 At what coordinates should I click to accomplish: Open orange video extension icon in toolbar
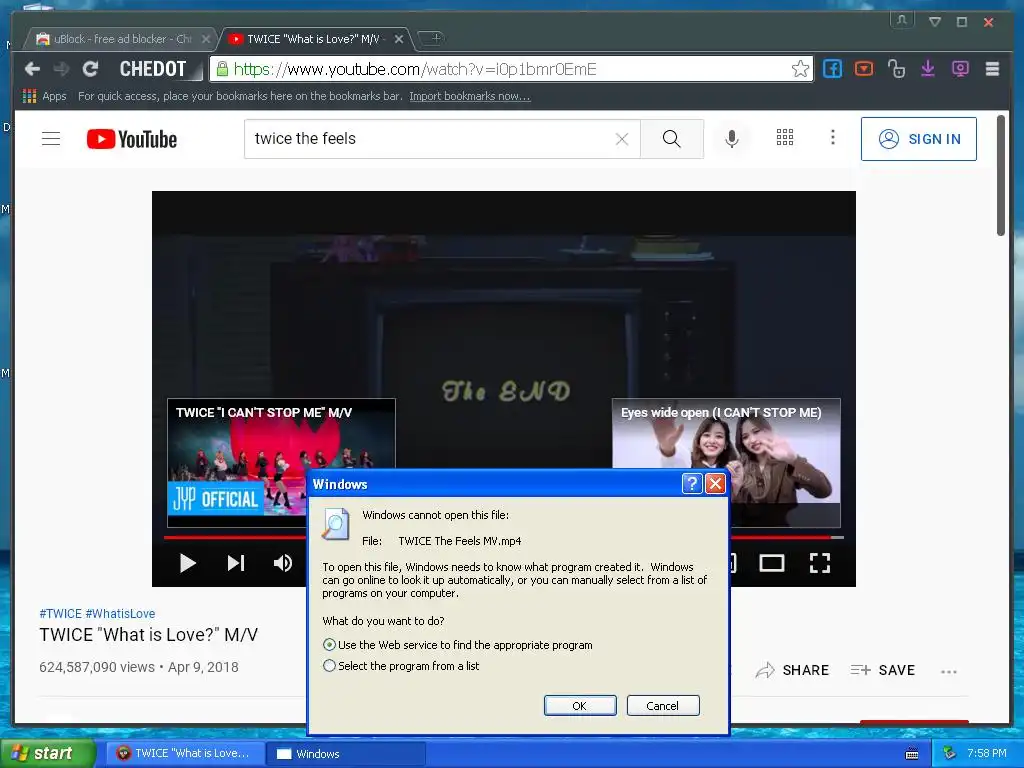click(864, 69)
